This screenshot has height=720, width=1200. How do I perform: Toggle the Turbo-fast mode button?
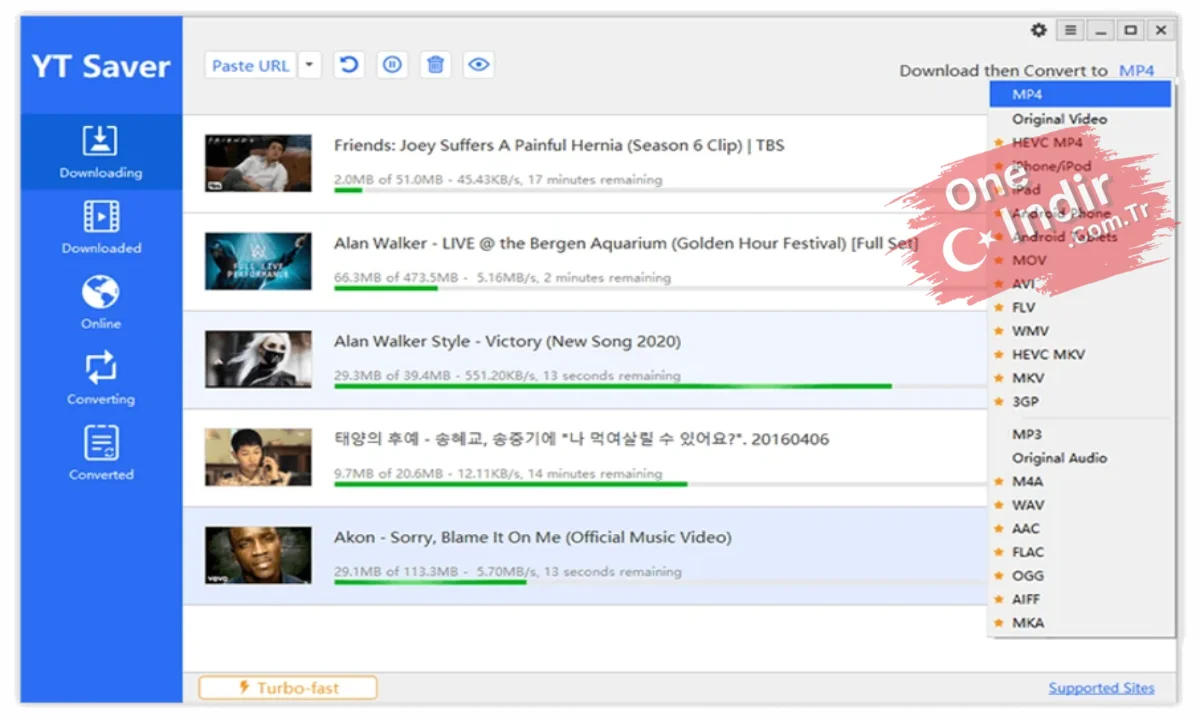point(288,688)
